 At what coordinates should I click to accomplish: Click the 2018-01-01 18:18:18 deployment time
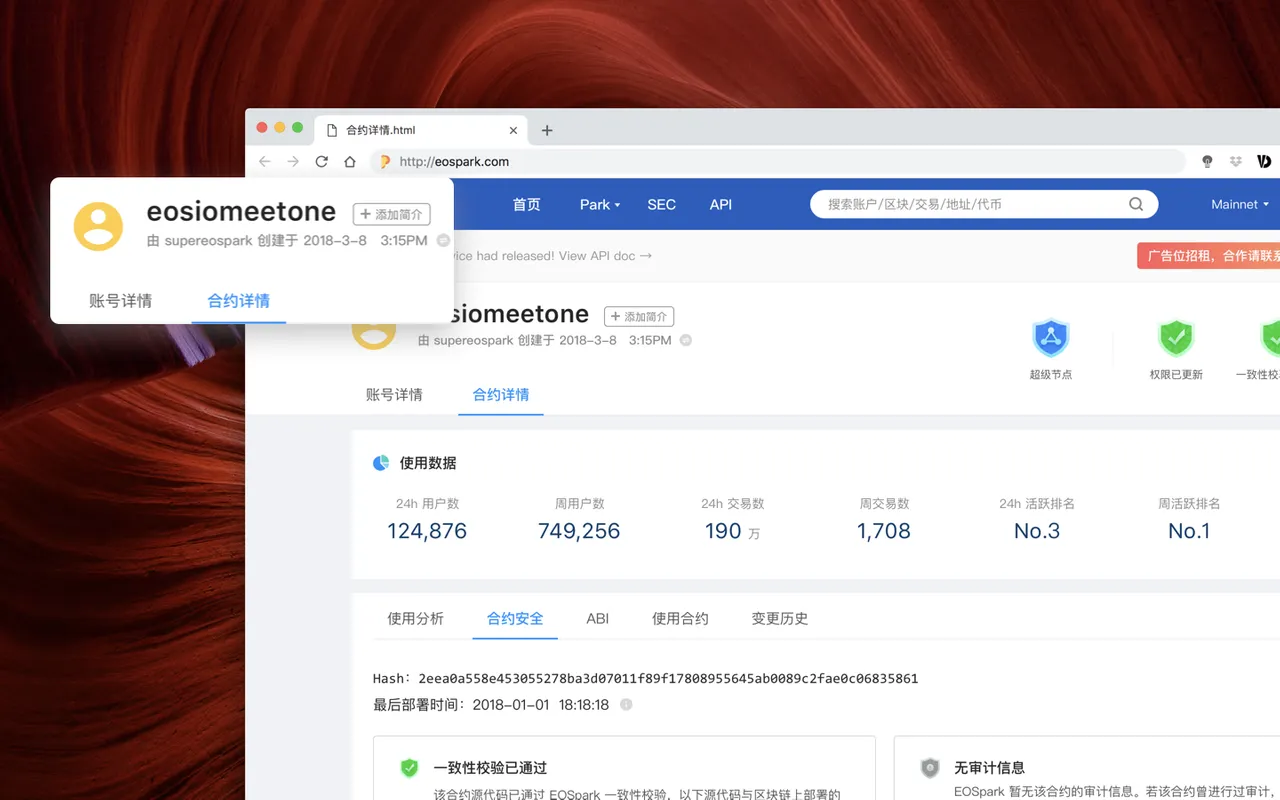(x=540, y=705)
